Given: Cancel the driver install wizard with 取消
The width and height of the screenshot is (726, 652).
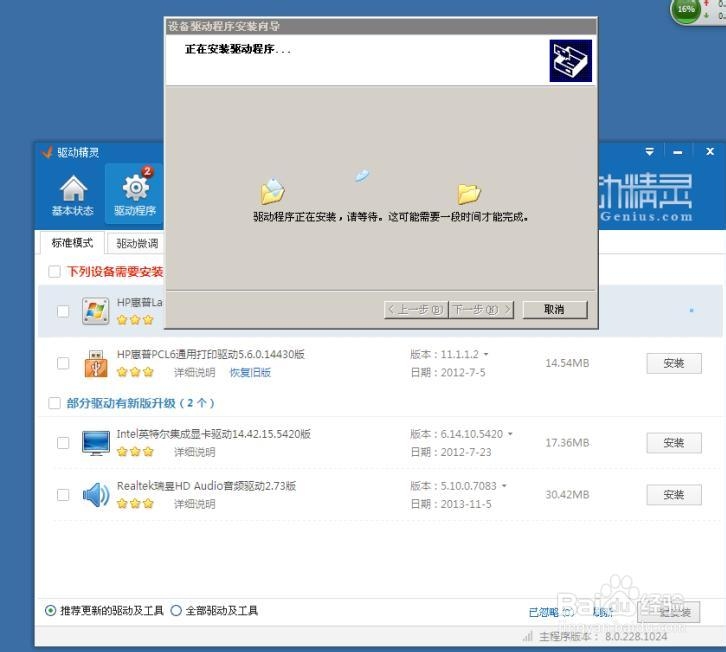Looking at the screenshot, I should [555, 309].
